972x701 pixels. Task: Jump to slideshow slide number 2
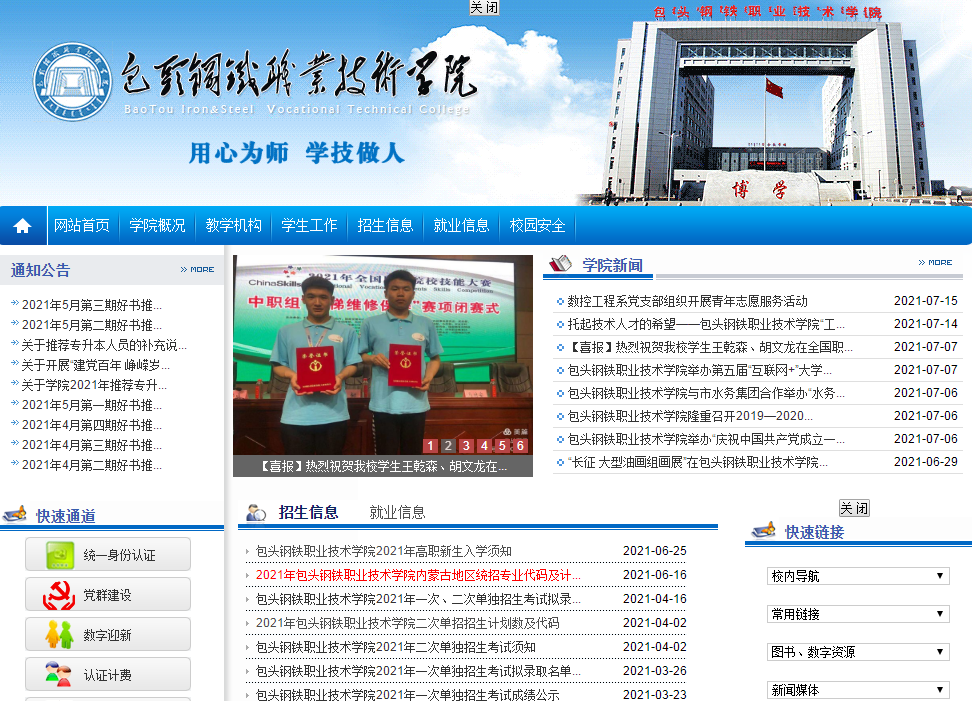(x=448, y=446)
